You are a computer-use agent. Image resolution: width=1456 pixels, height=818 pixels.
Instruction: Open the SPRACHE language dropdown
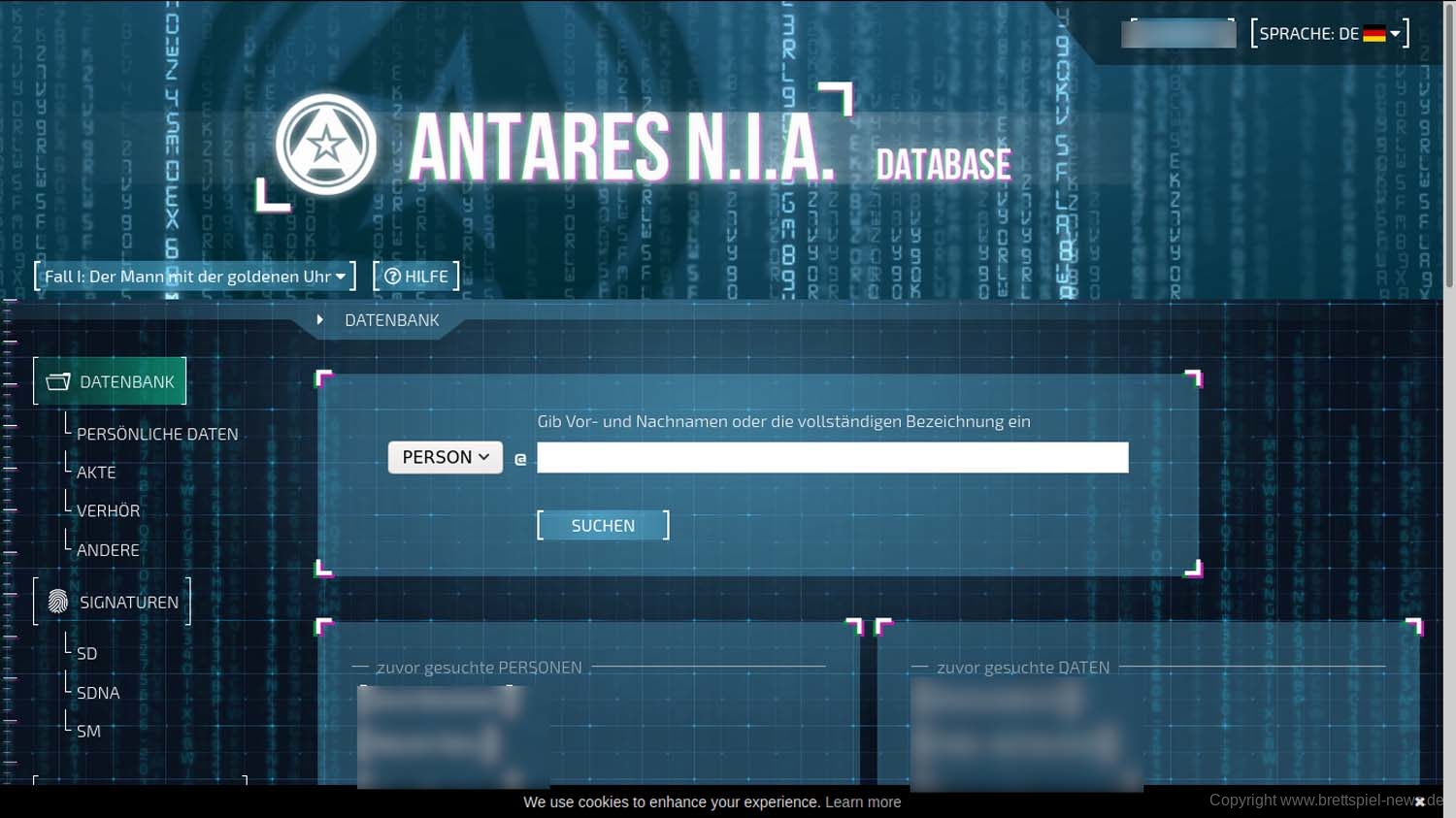1329,34
